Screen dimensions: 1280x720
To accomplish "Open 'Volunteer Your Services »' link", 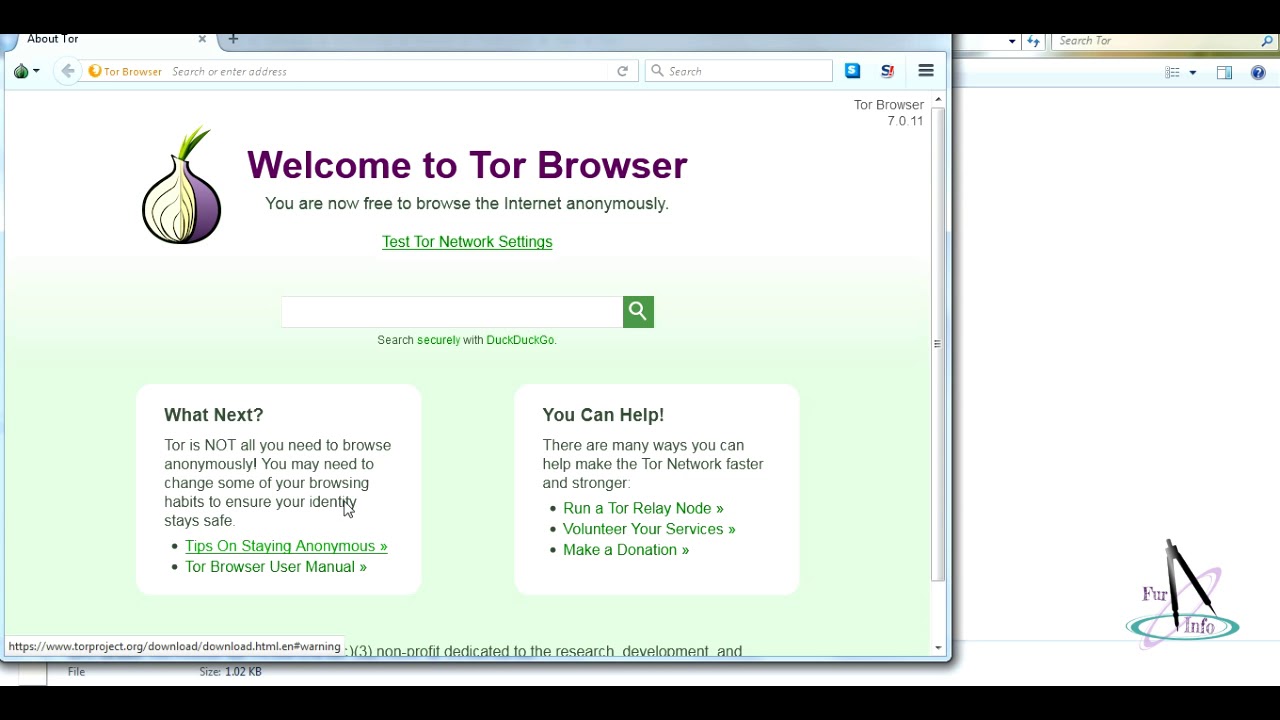I will (x=649, y=529).
